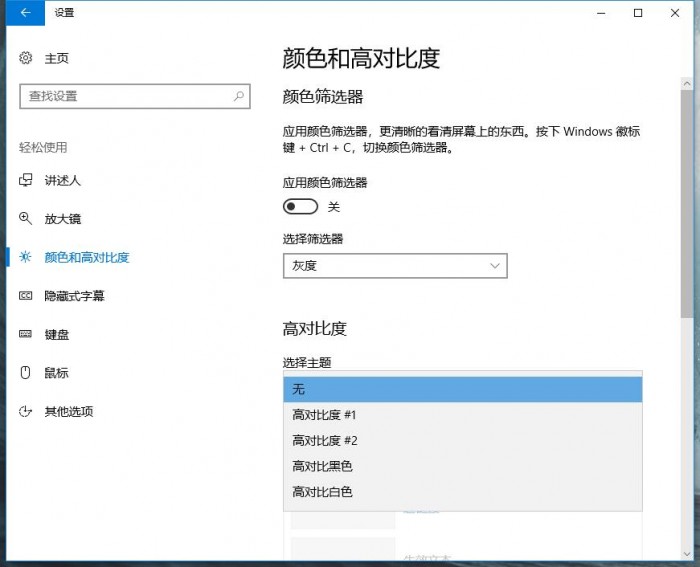Choose 高对比度 #2 theme
The image size is (700, 567).
pyautogui.click(x=462, y=441)
